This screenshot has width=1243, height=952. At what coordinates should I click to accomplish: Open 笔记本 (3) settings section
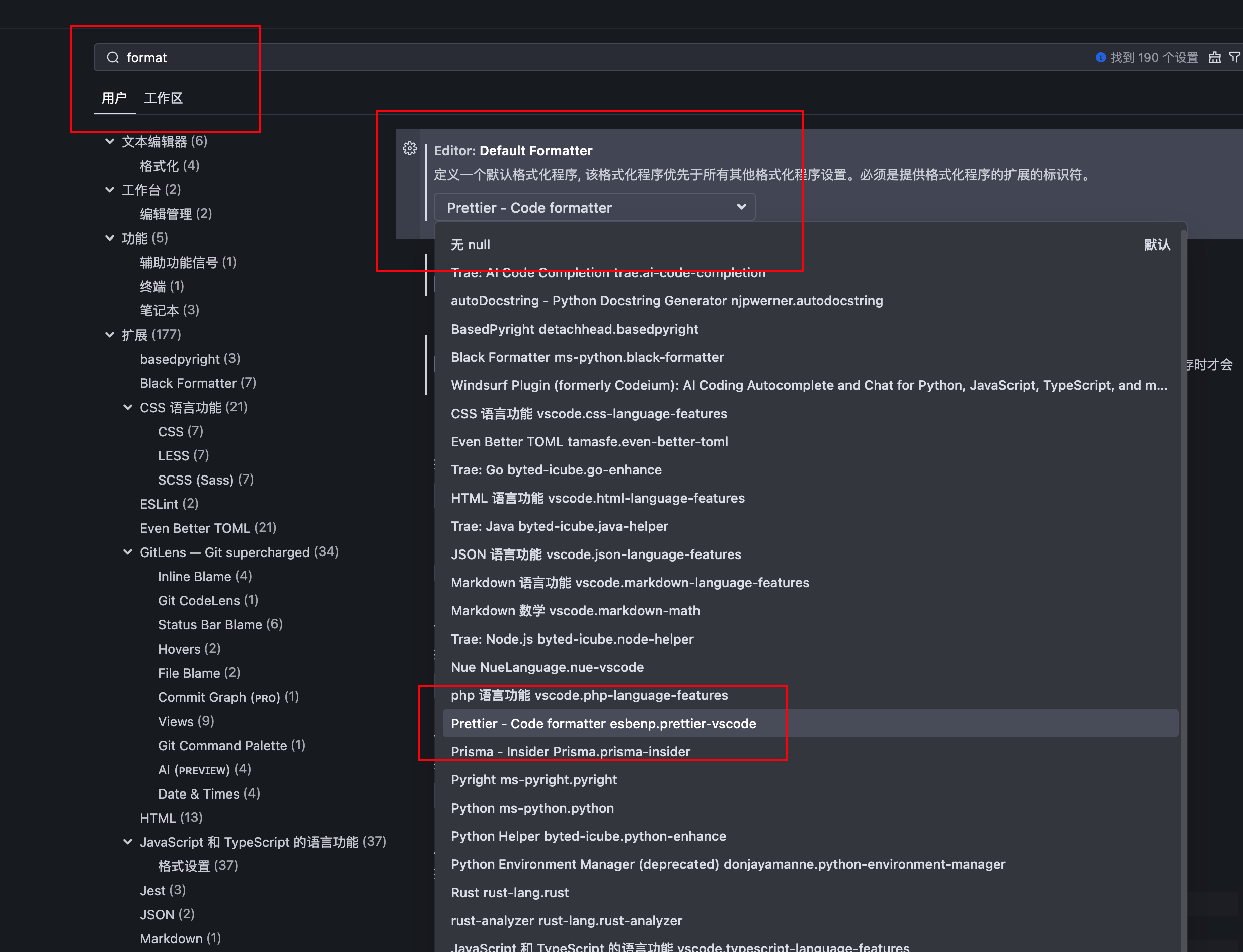[x=170, y=310]
